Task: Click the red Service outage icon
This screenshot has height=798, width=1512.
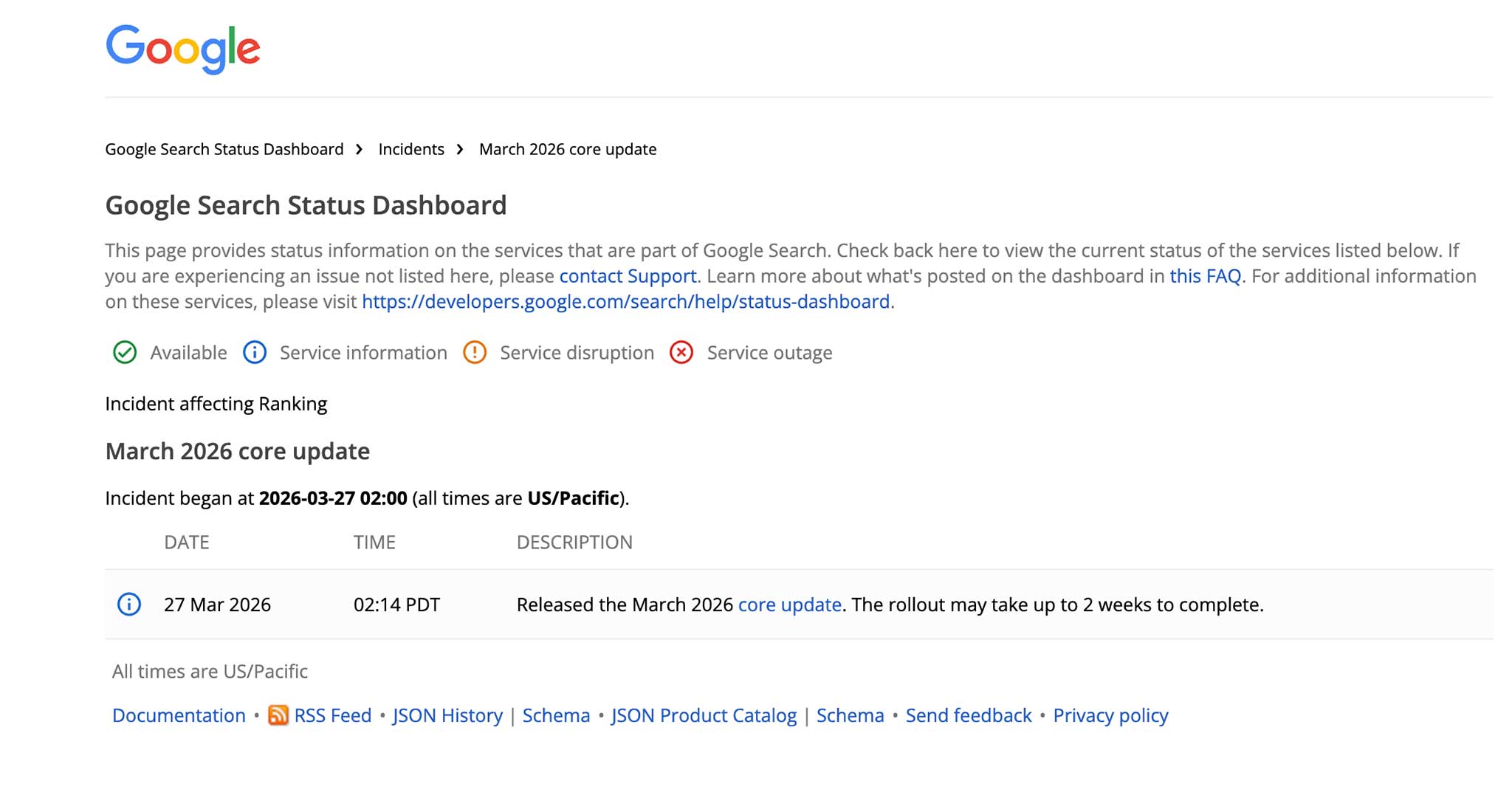Action: pyautogui.click(x=681, y=353)
